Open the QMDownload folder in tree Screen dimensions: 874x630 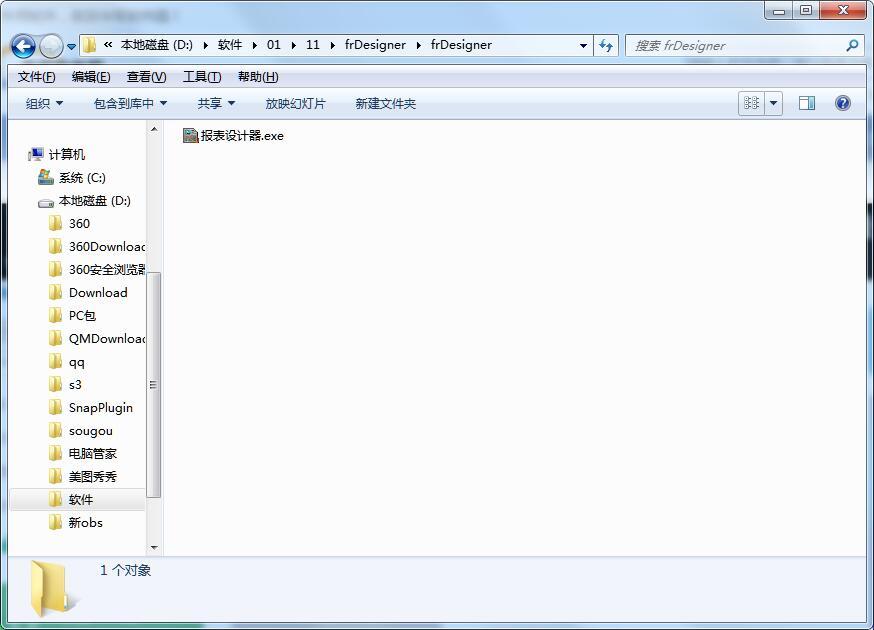(106, 338)
